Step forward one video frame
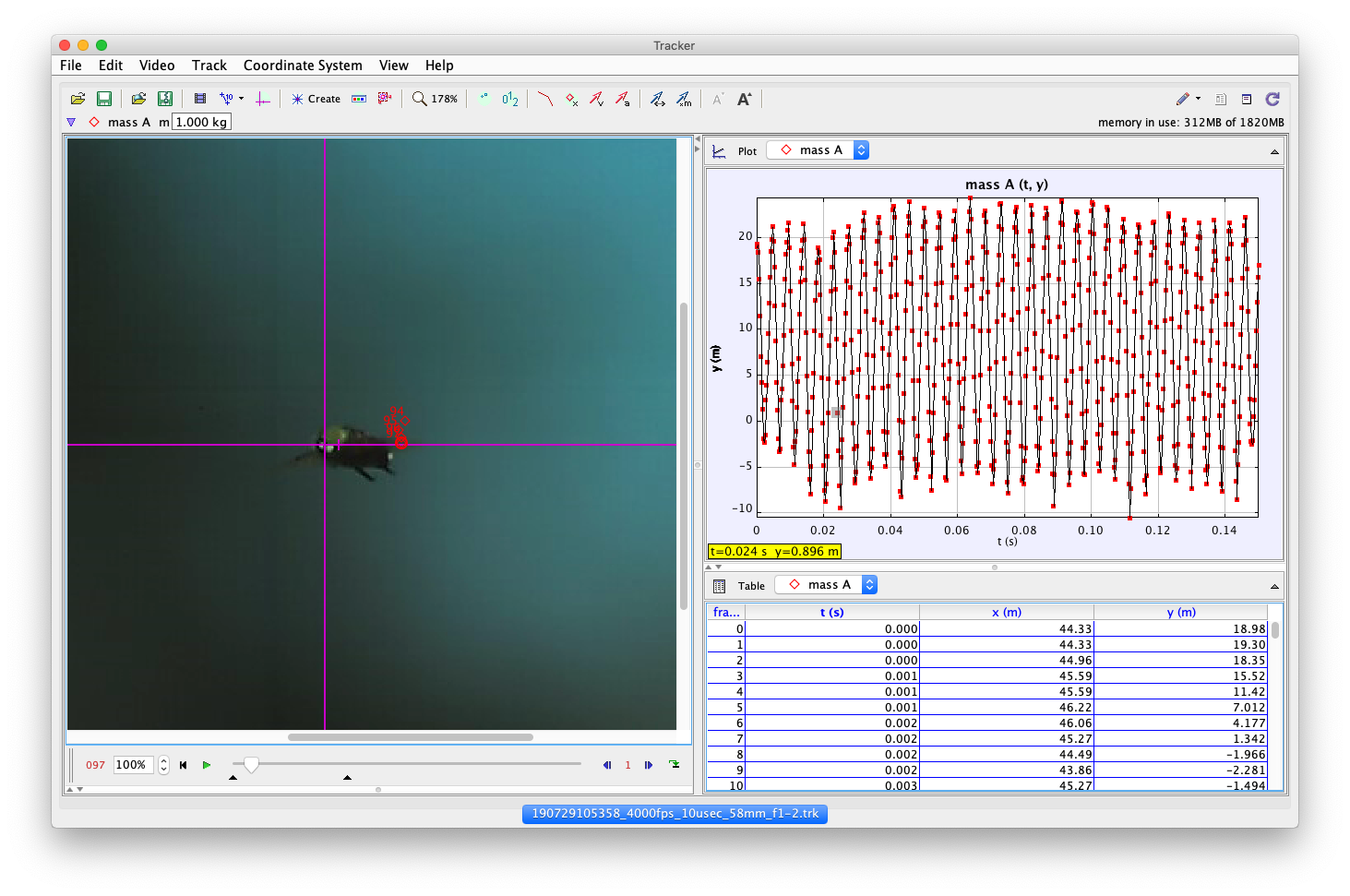The image size is (1350, 896). click(x=649, y=765)
